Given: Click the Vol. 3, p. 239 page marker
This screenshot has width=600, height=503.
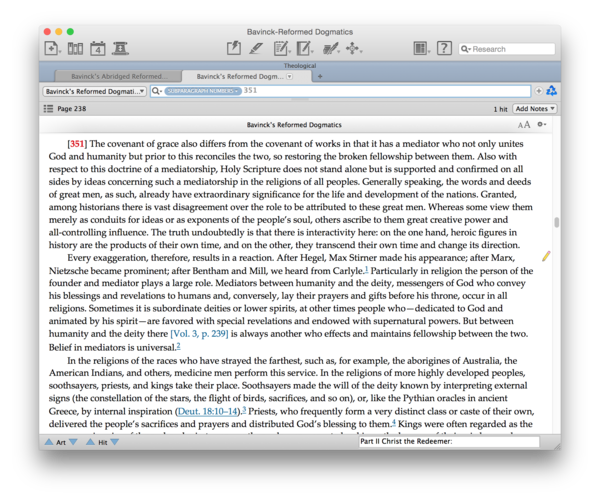Looking at the screenshot, I should tap(199, 334).
